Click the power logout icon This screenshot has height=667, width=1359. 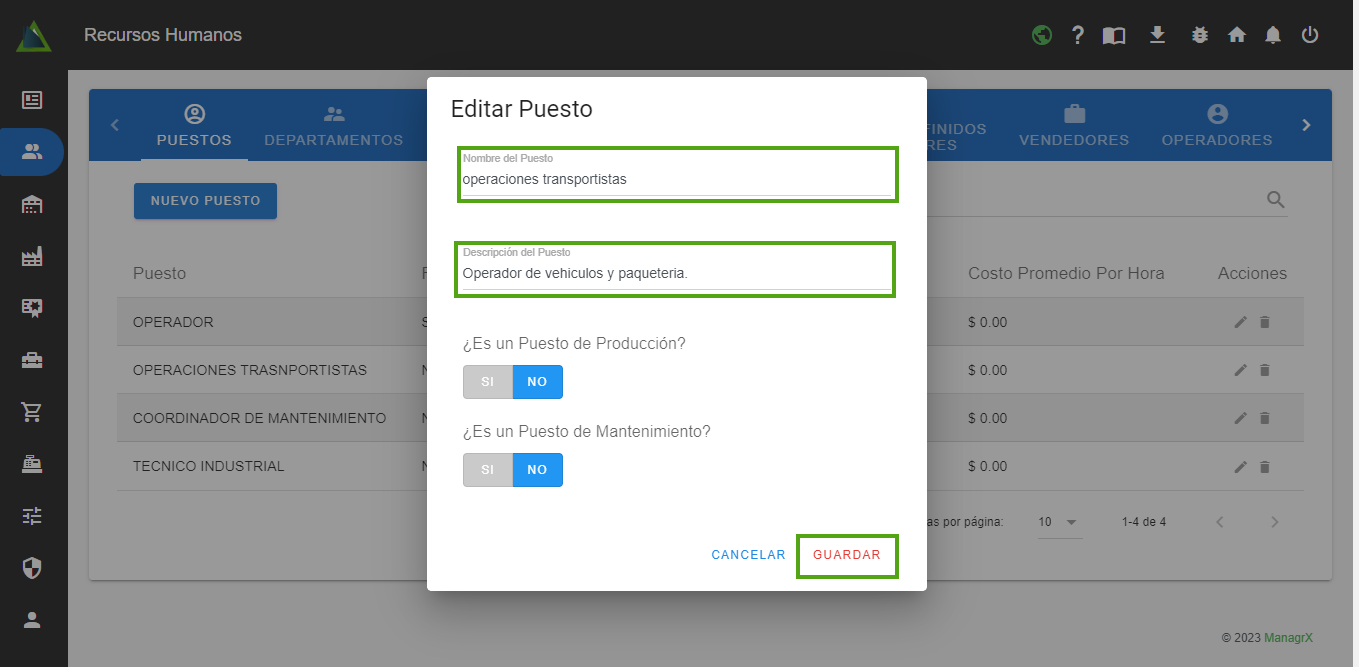(x=1310, y=35)
